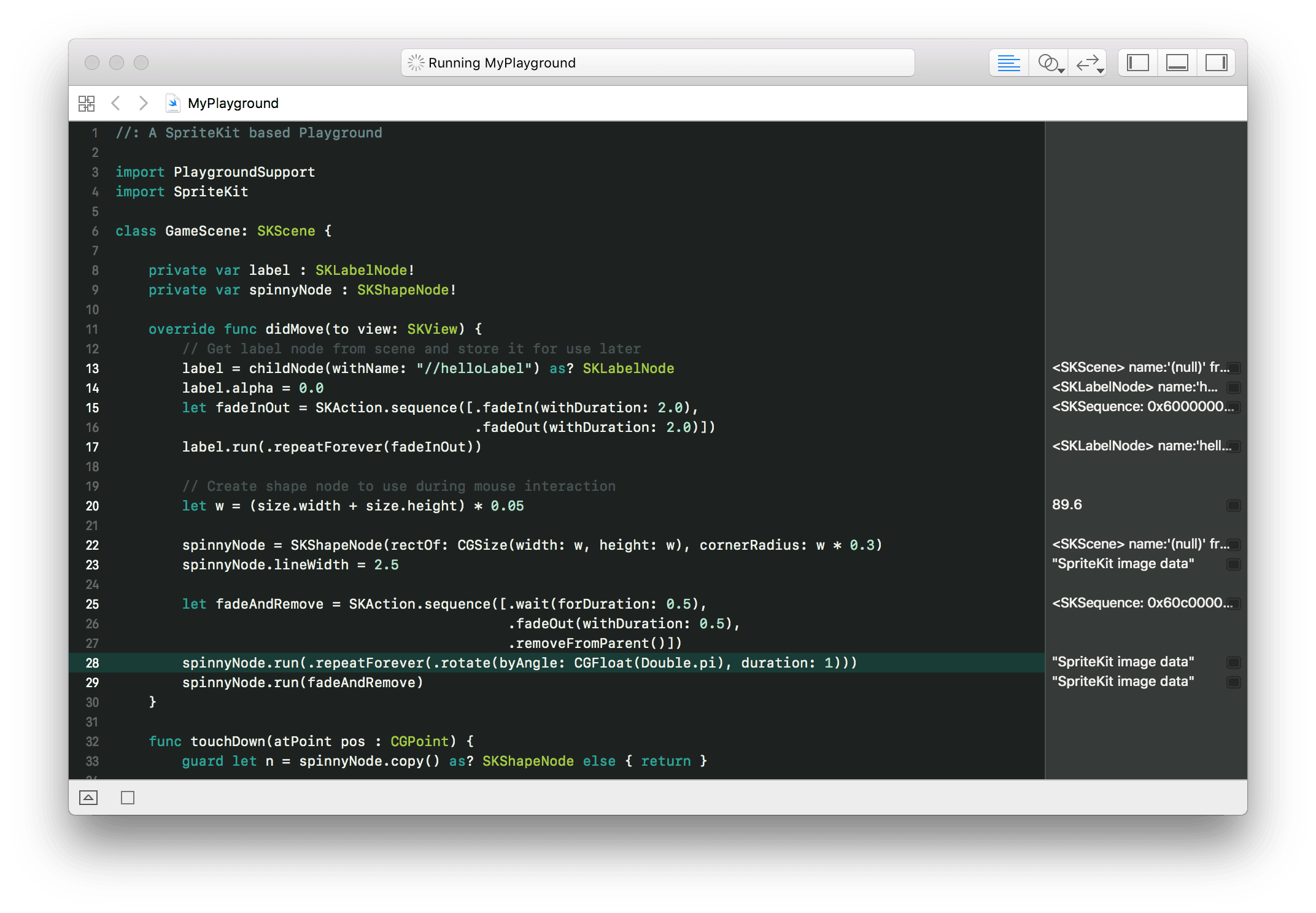Click the swift playground file icon
This screenshot has height=913, width=1316.
pos(173,103)
